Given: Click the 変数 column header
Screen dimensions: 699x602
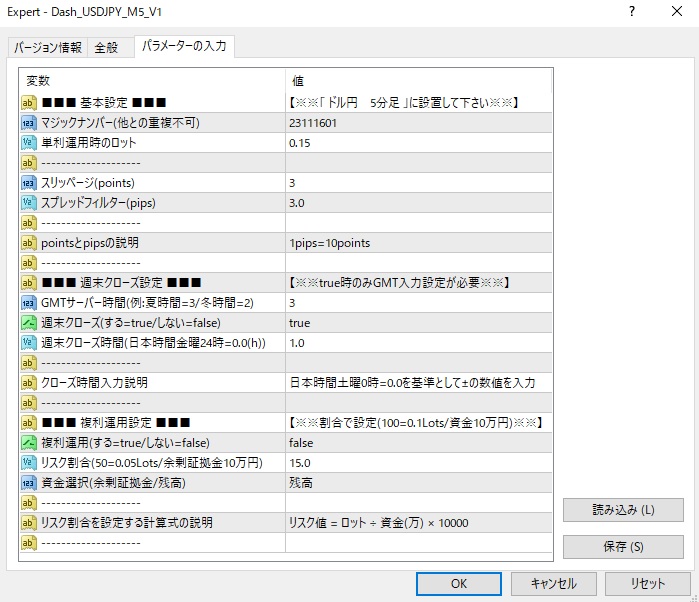Looking at the screenshot, I should (152, 81).
